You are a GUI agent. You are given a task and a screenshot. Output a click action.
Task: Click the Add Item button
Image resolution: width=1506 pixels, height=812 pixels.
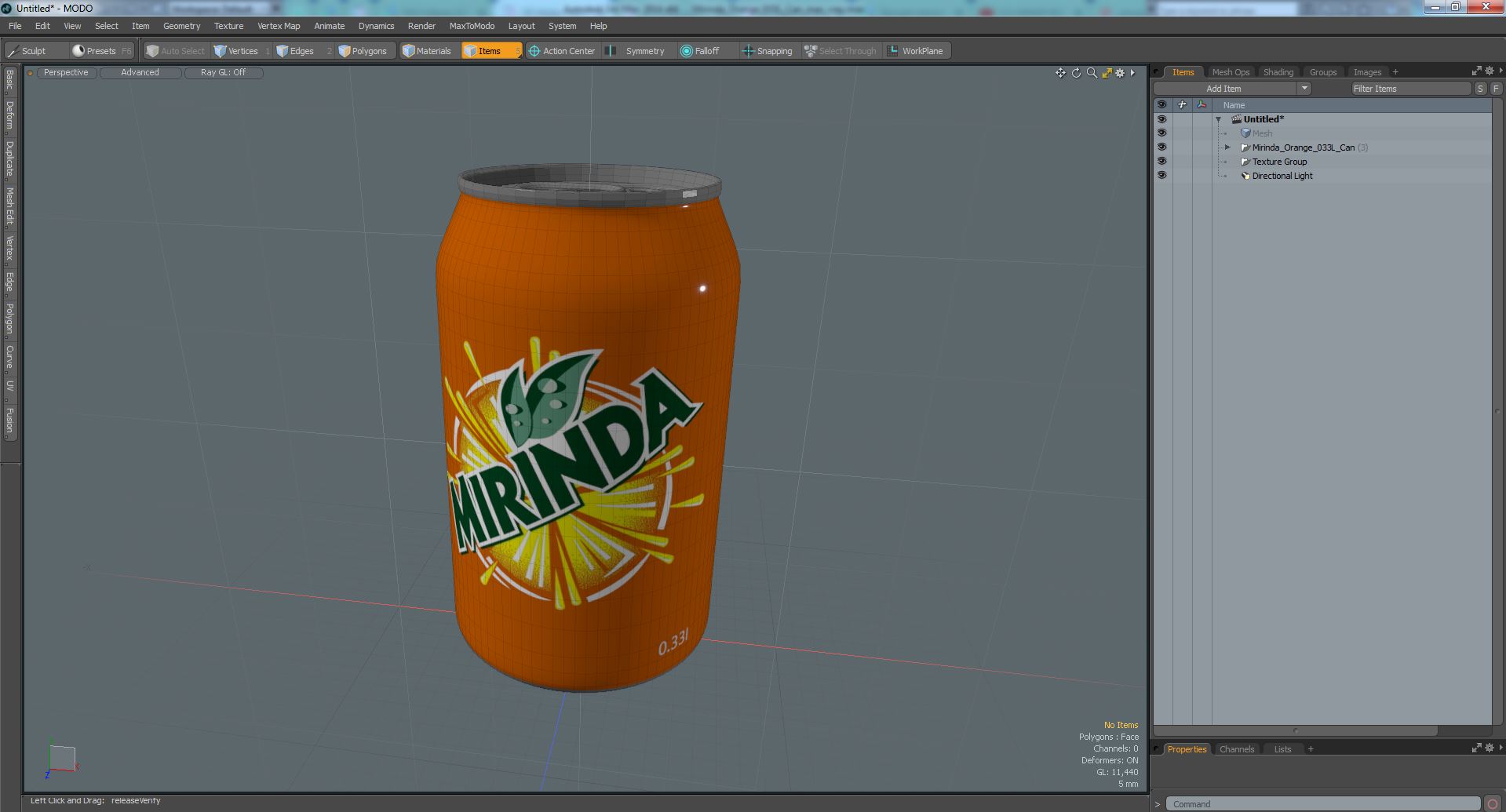coord(1223,89)
